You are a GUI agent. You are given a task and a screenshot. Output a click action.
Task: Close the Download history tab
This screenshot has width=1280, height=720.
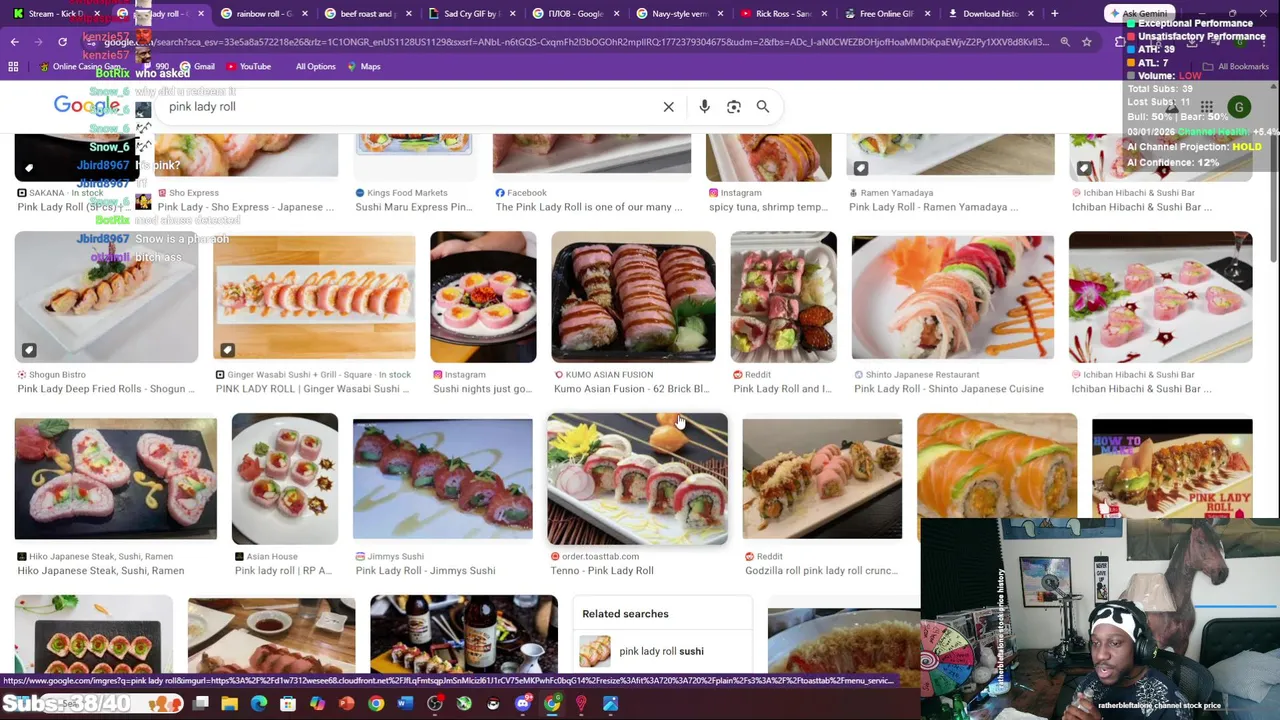click(x=1031, y=14)
